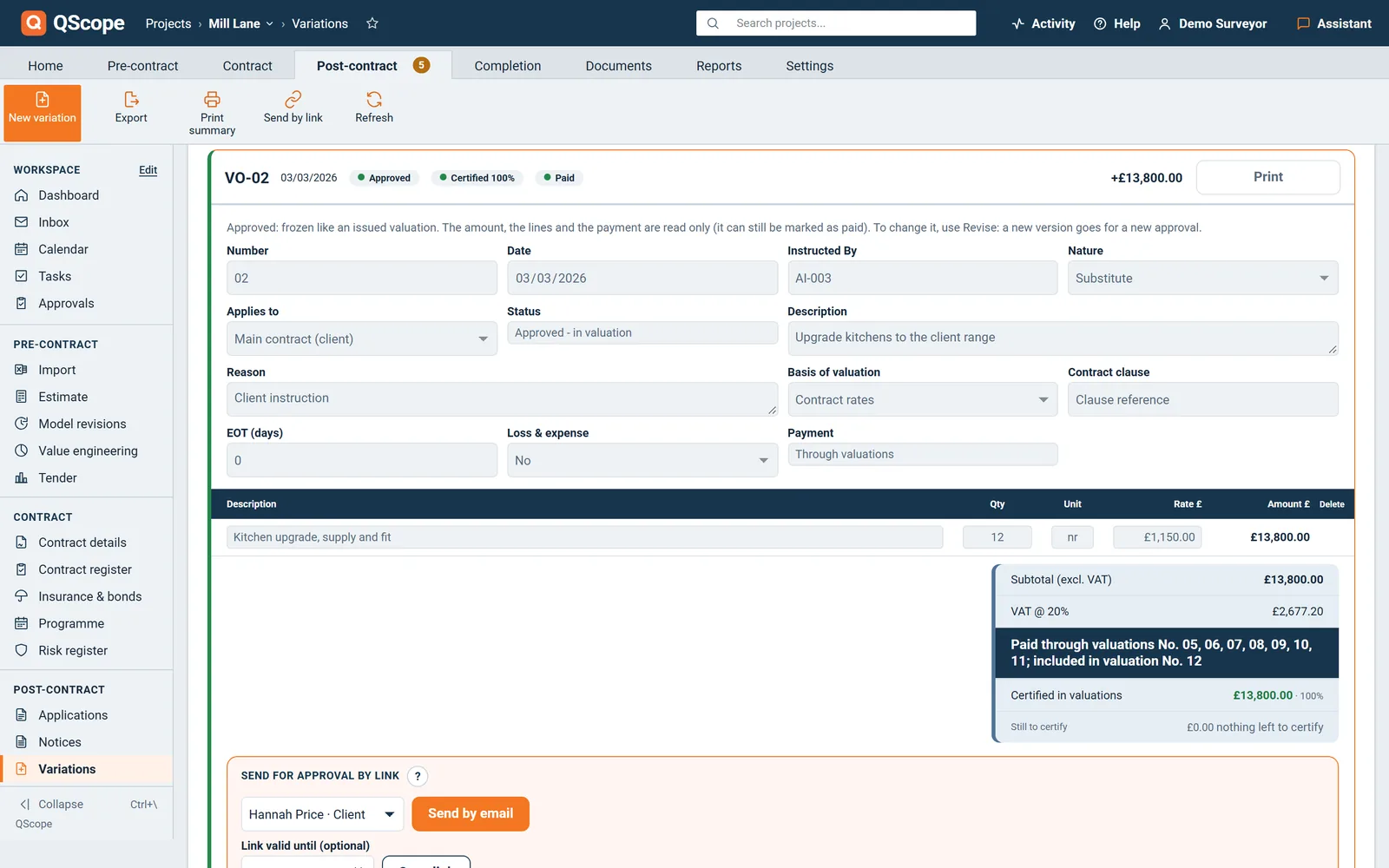Viewport: 1389px width, 868px height.
Task: Select Variations in the sidebar
Action: (86, 769)
